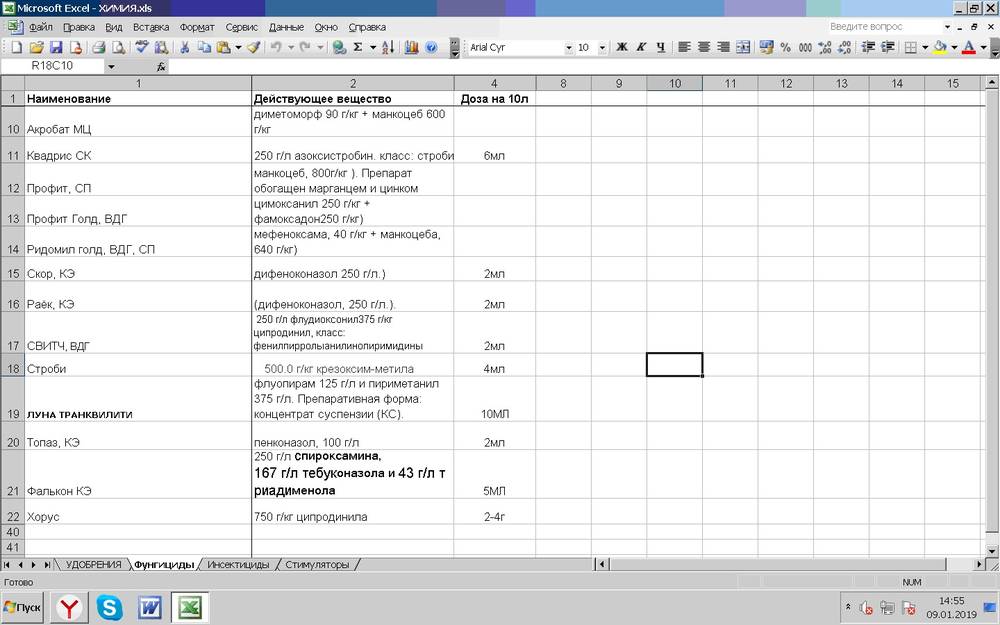The image size is (1000, 625).
Task: Open Yandex Browser from the taskbar
Action: [69, 608]
